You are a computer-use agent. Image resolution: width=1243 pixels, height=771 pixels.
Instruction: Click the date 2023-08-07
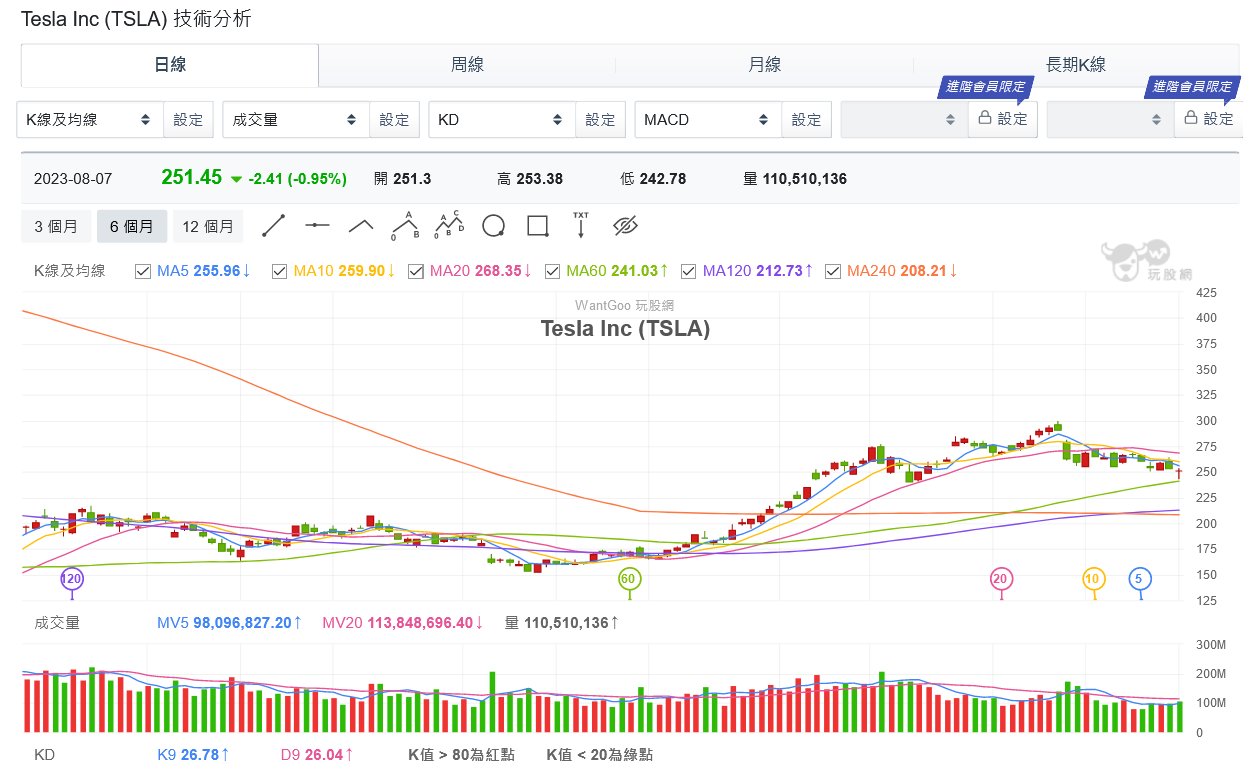click(73, 179)
